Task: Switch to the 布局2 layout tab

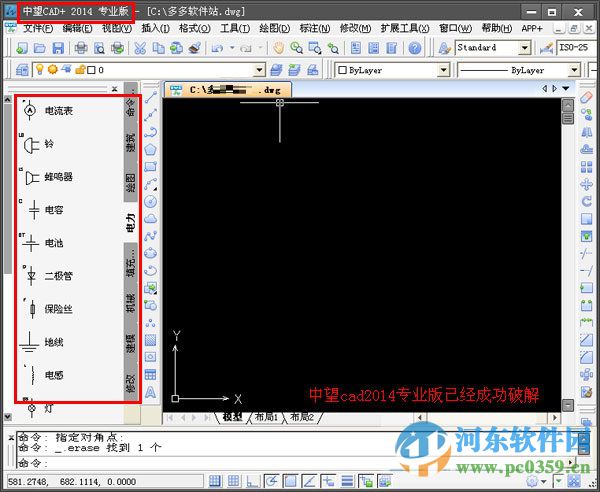Action: [302, 417]
